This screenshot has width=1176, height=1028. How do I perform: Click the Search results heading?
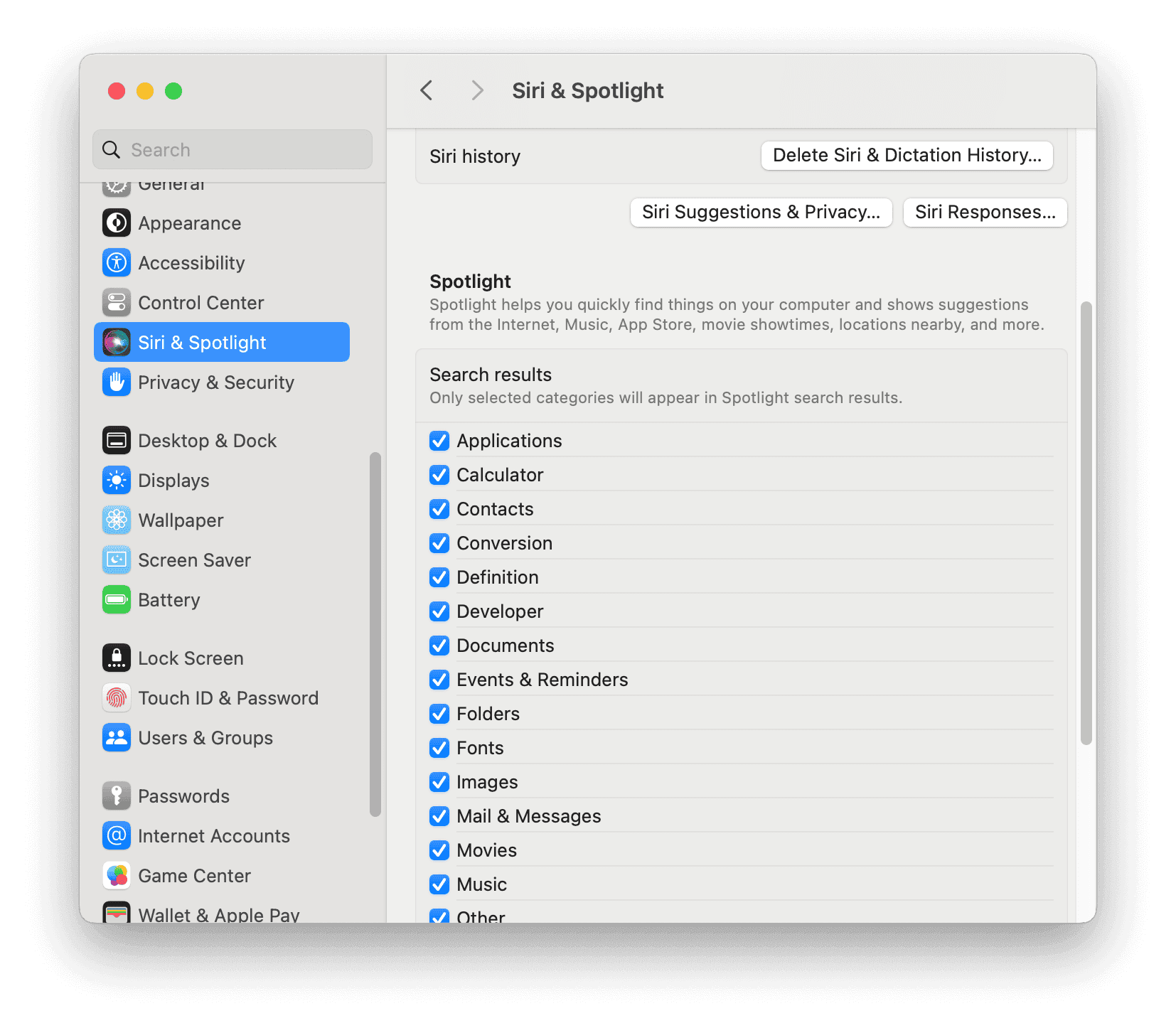coord(491,375)
